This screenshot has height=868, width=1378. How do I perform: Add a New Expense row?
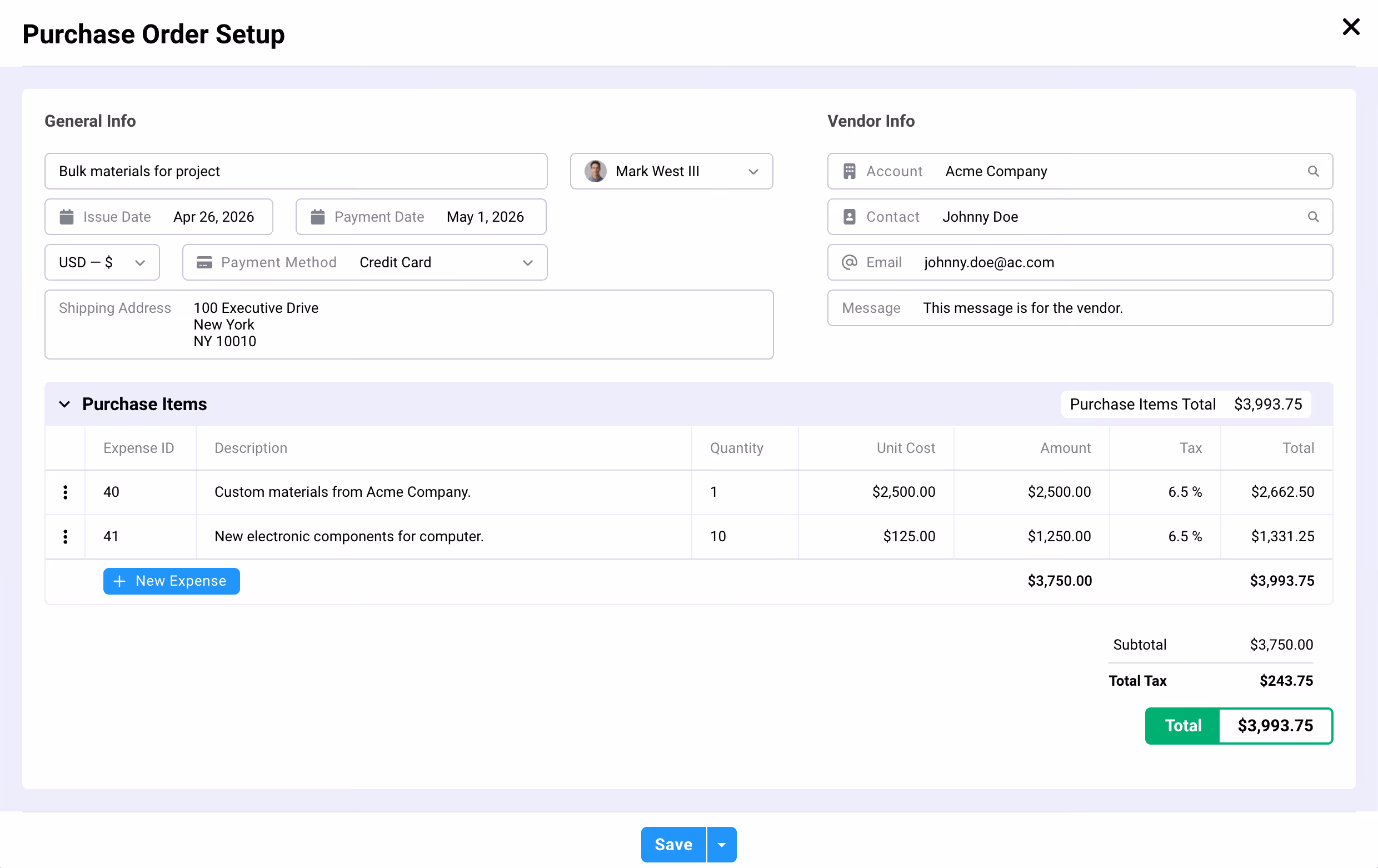[171, 581]
